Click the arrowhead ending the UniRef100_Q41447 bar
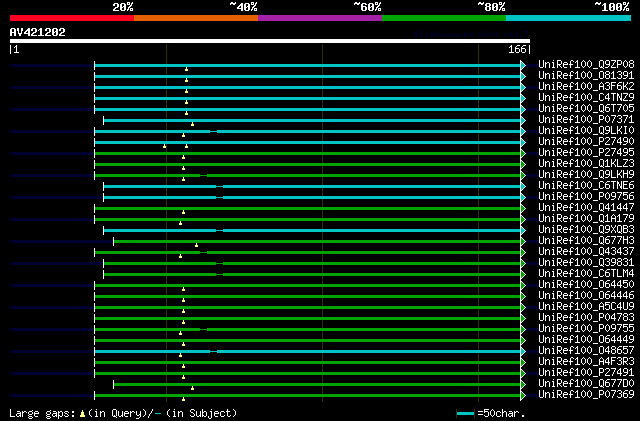640x421 pixels. click(523, 209)
